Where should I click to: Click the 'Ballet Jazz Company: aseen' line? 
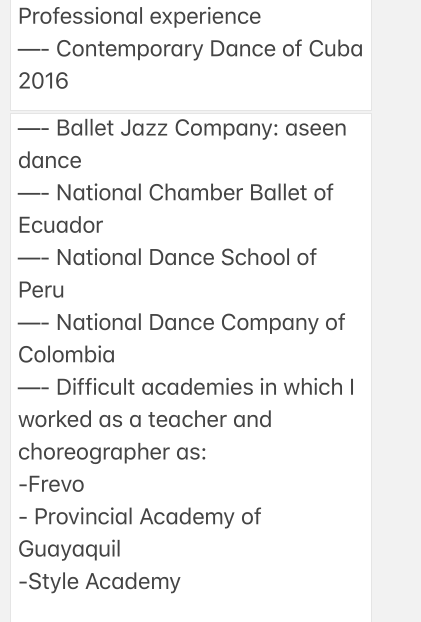pos(183,129)
